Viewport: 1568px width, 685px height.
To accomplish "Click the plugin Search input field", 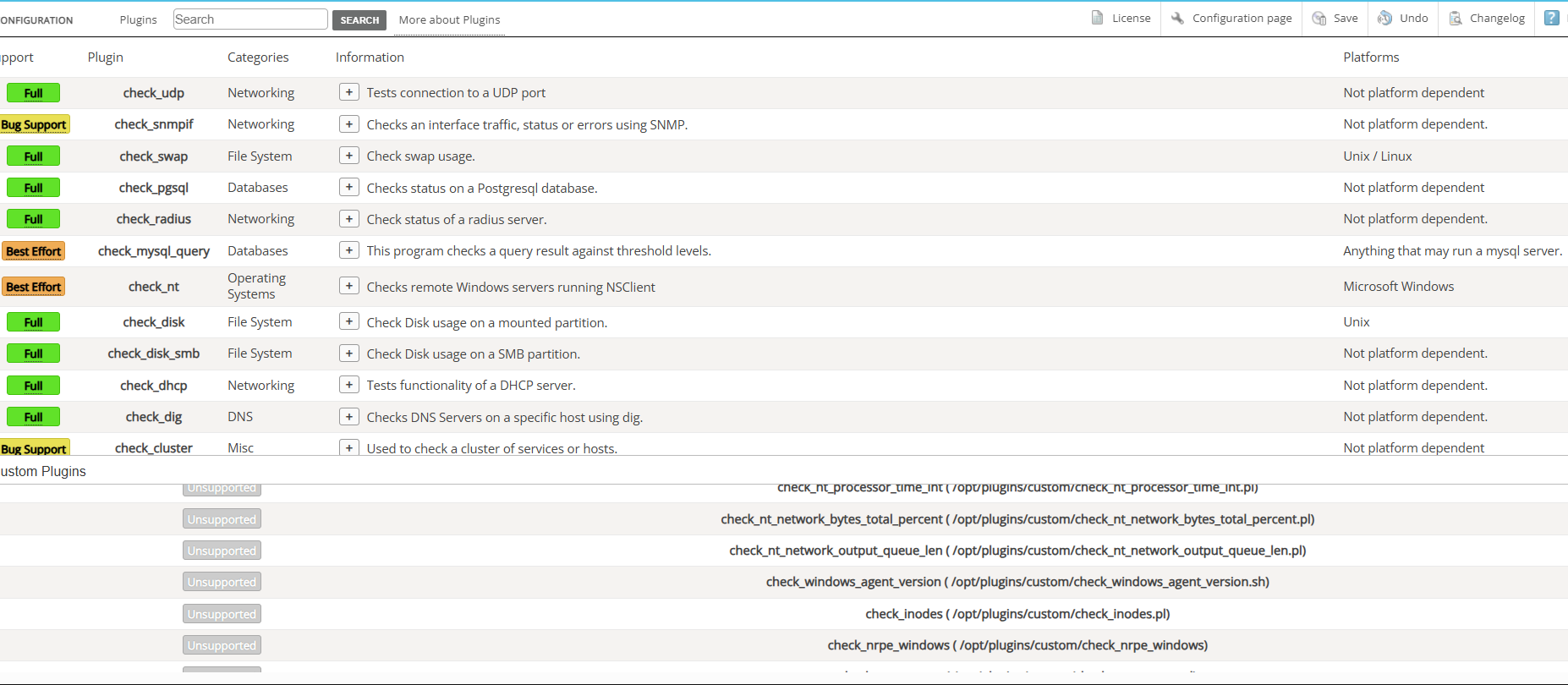I will 250,19.
